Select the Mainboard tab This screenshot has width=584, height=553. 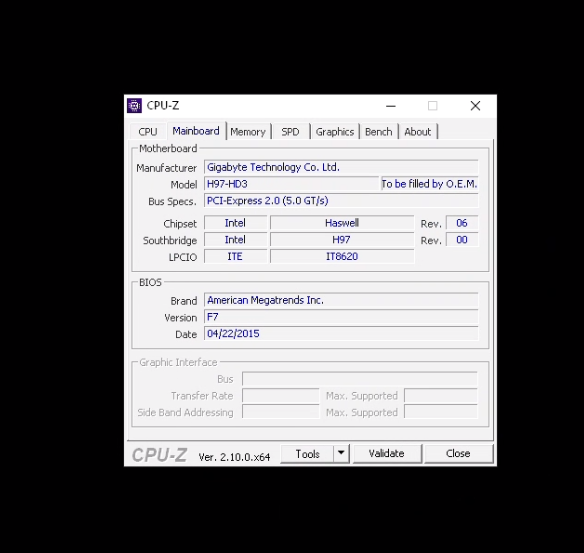pos(196,131)
